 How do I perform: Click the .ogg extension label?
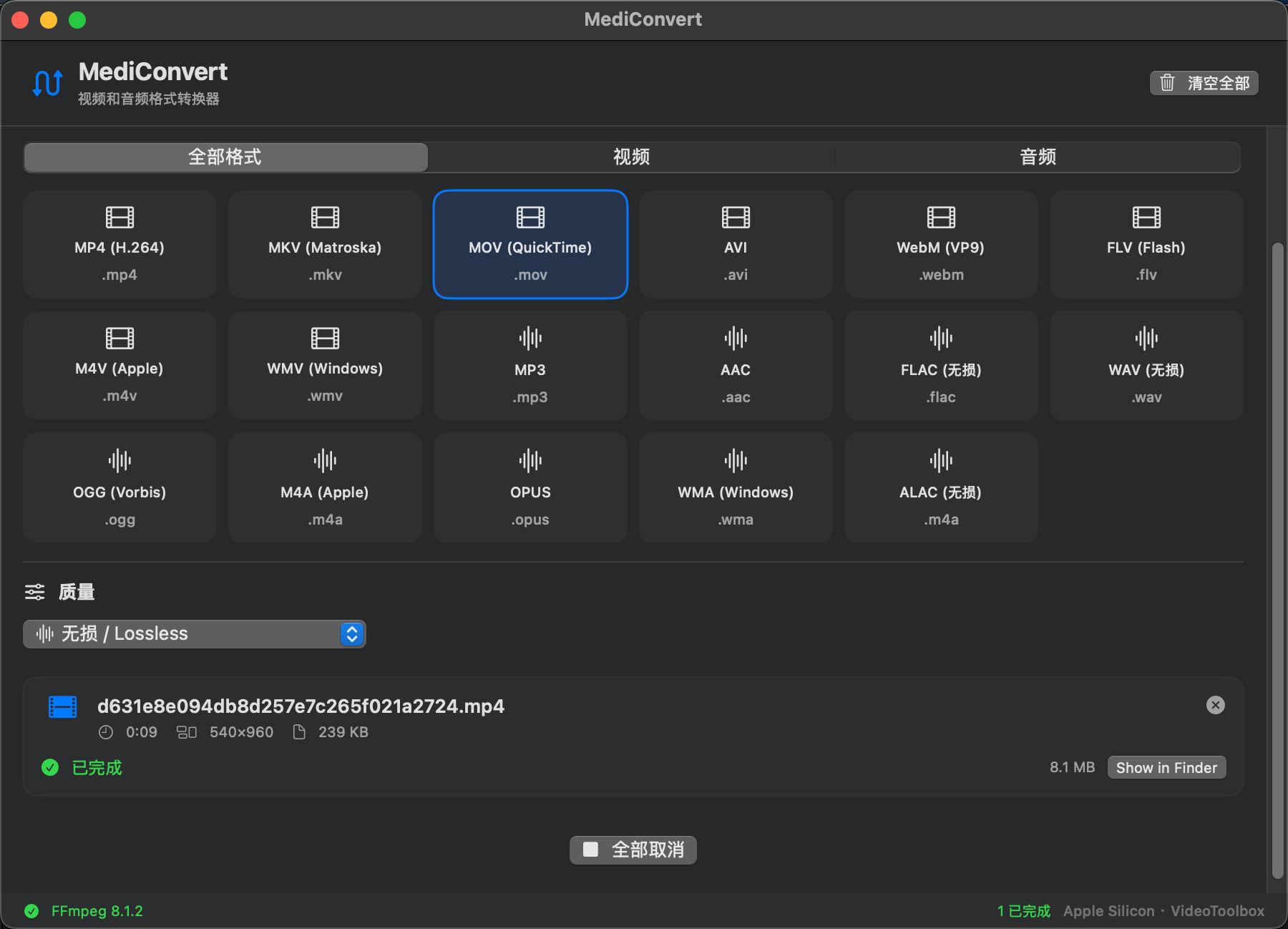119,520
